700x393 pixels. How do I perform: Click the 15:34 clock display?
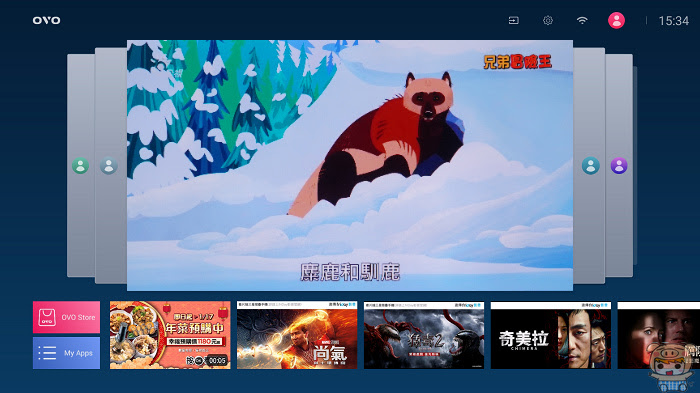[x=674, y=21]
